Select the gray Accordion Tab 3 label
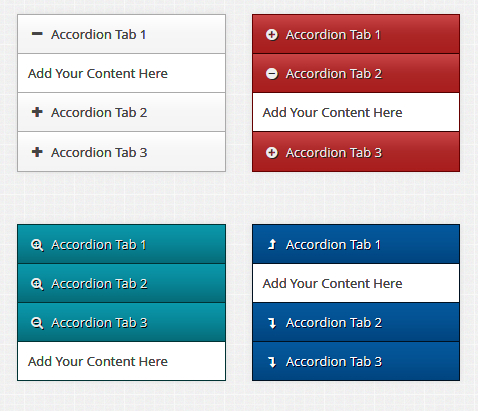Screen dimensions: 478x411 (x=99, y=152)
